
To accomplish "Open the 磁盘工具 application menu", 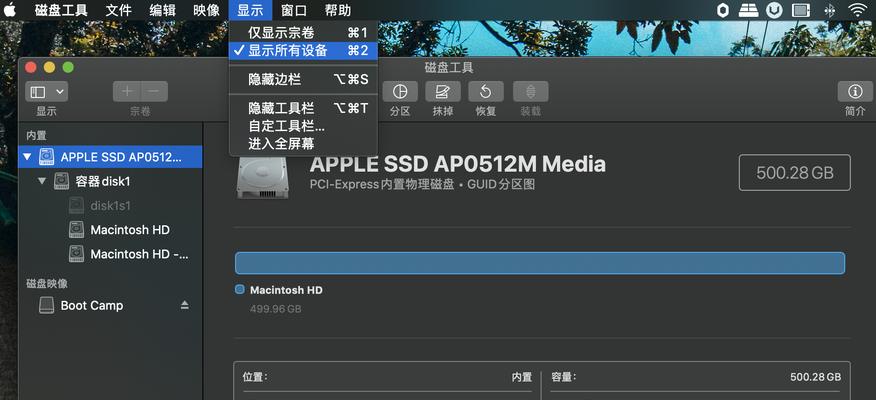I will coord(60,10).
